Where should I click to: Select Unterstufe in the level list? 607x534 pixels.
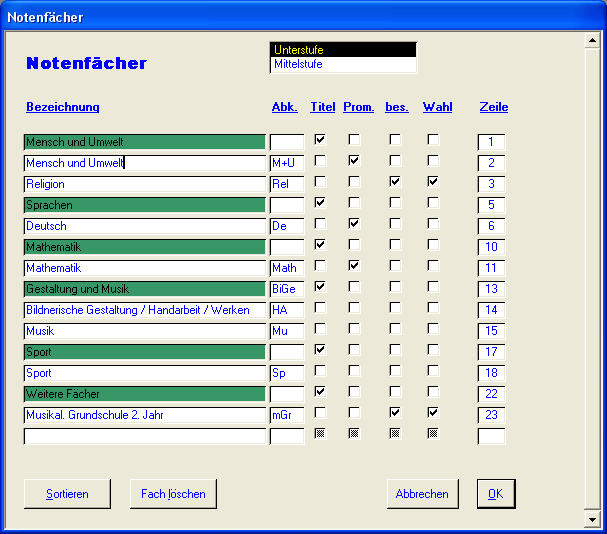(x=342, y=50)
